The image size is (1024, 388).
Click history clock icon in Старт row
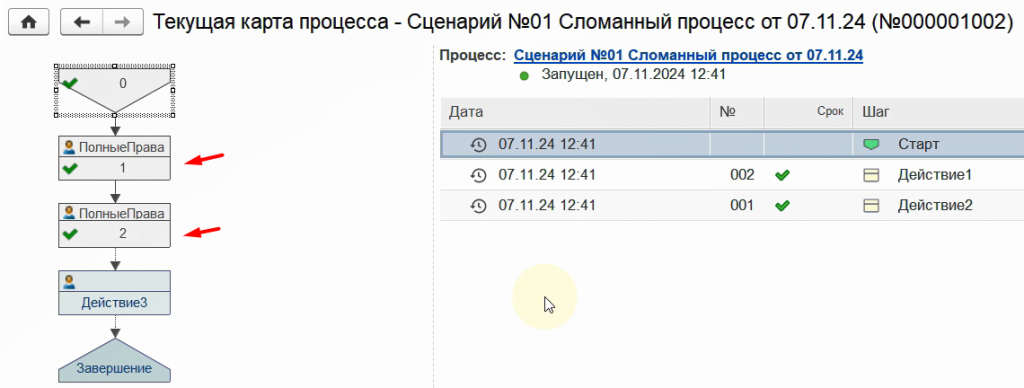coord(478,145)
